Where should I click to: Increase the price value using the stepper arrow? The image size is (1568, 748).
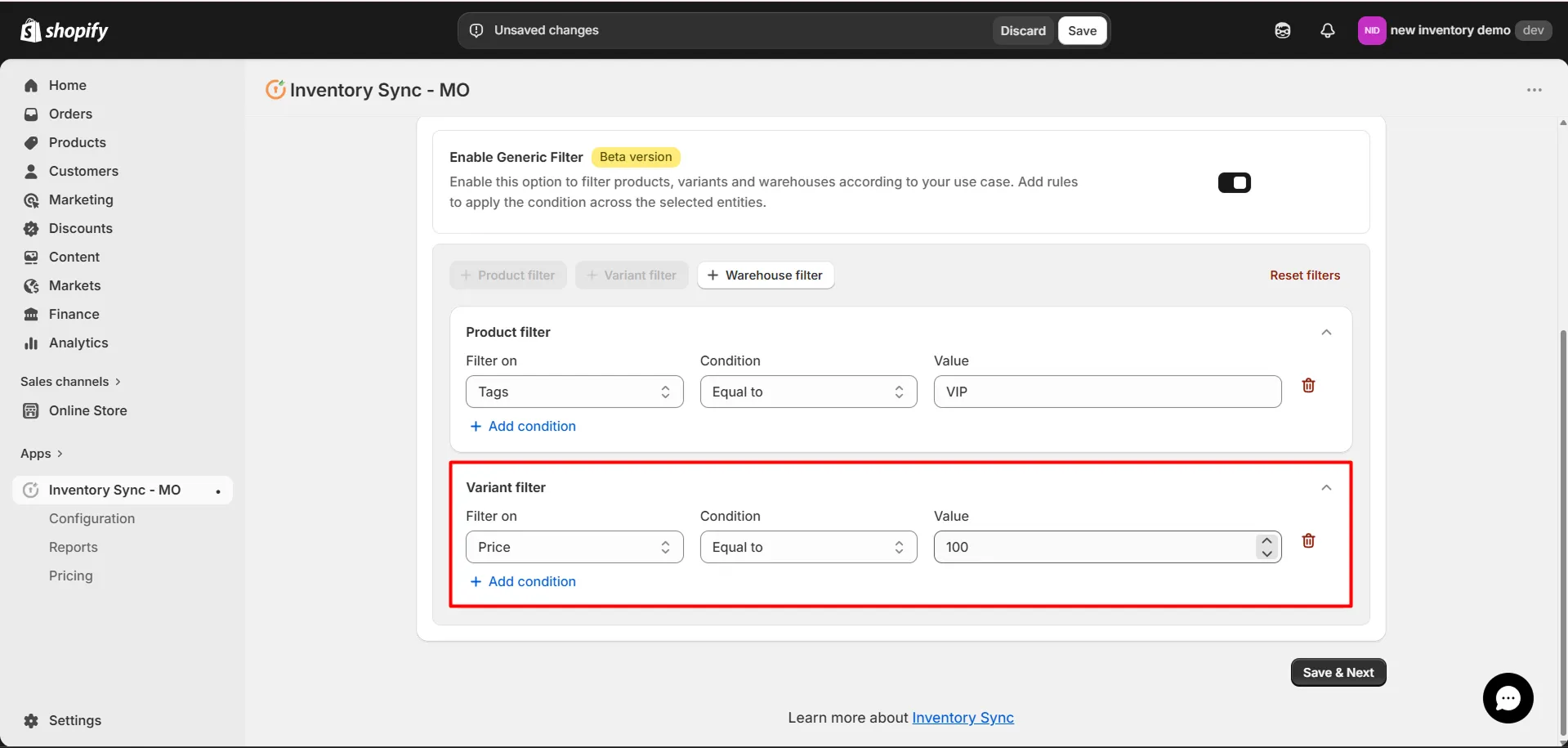1266,540
